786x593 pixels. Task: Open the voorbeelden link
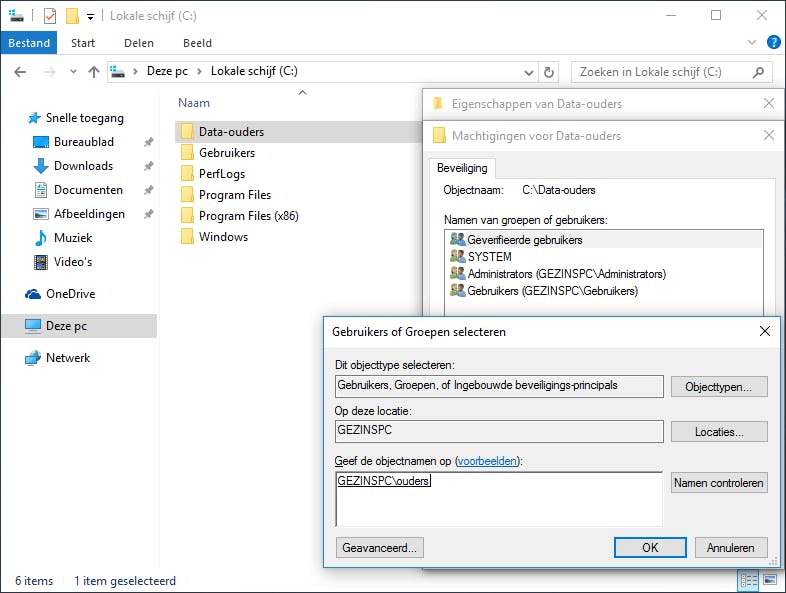[x=489, y=460]
